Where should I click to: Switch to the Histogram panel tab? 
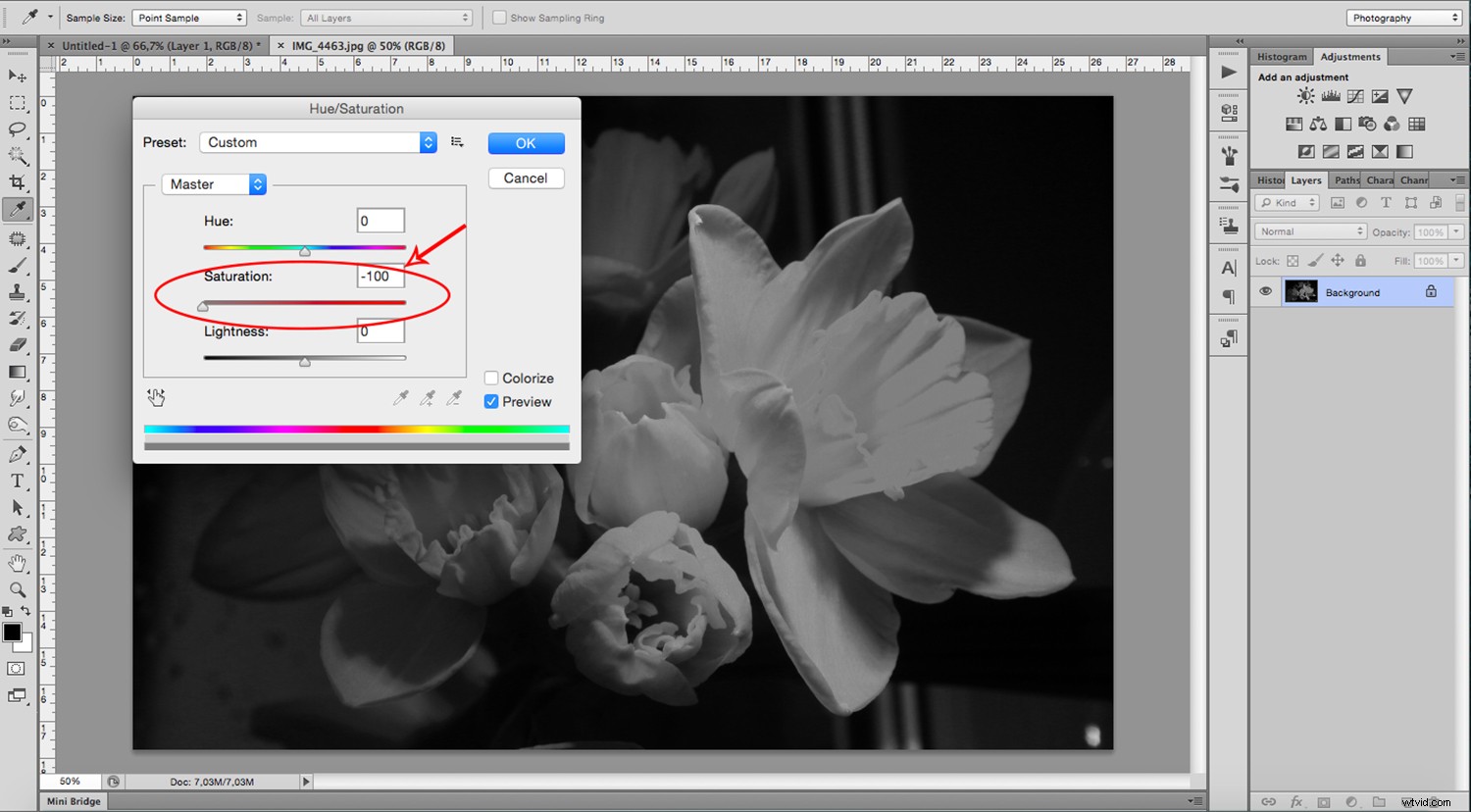[1282, 57]
